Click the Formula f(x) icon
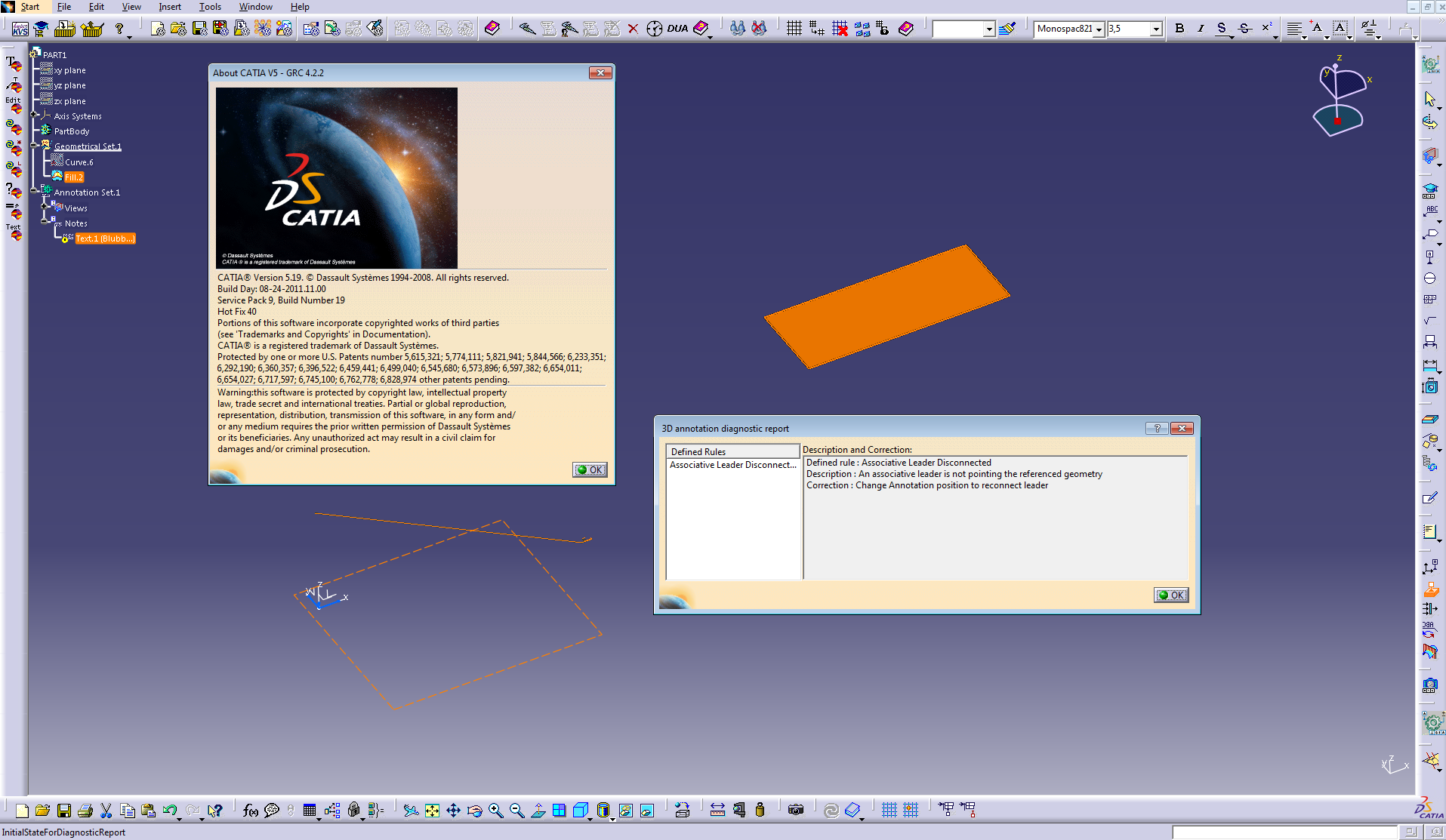Image resolution: width=1446 pixels, height=840 pixels. [x=251, y=810]
